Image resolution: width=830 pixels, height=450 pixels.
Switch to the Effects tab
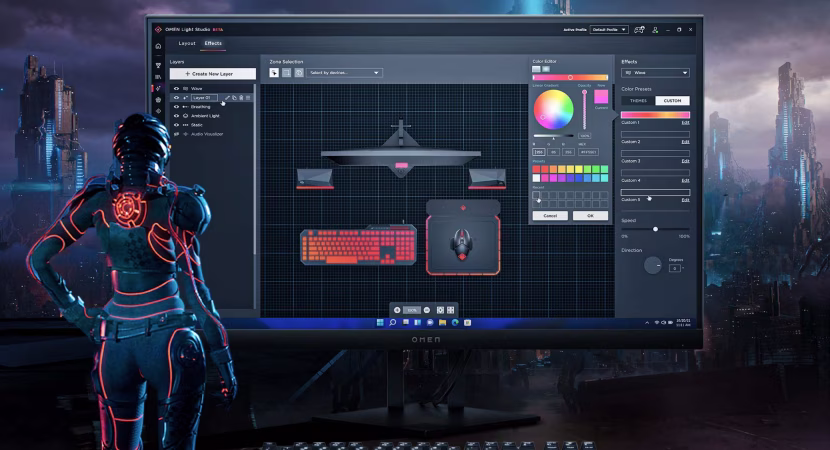pyautogui.click(x=213, y=43)
